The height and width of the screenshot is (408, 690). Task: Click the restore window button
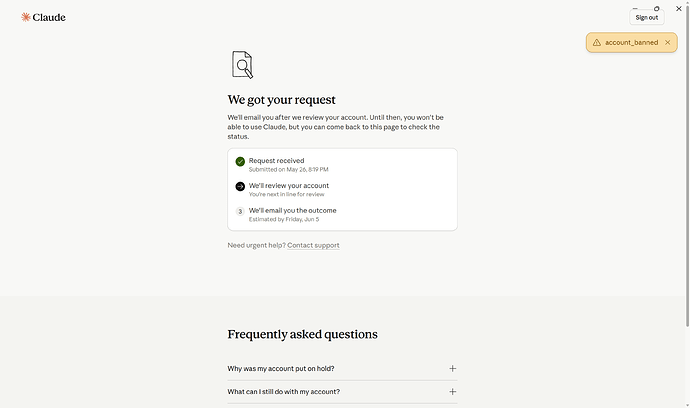656,8
